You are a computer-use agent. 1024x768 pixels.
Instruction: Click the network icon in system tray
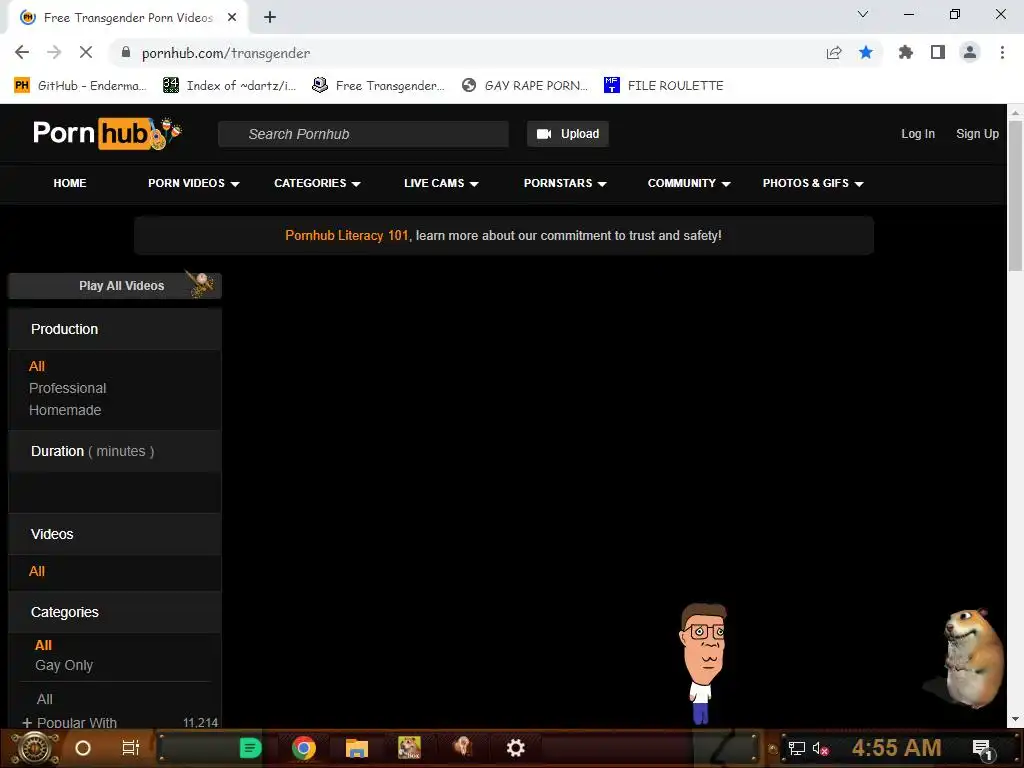point(796,748)
